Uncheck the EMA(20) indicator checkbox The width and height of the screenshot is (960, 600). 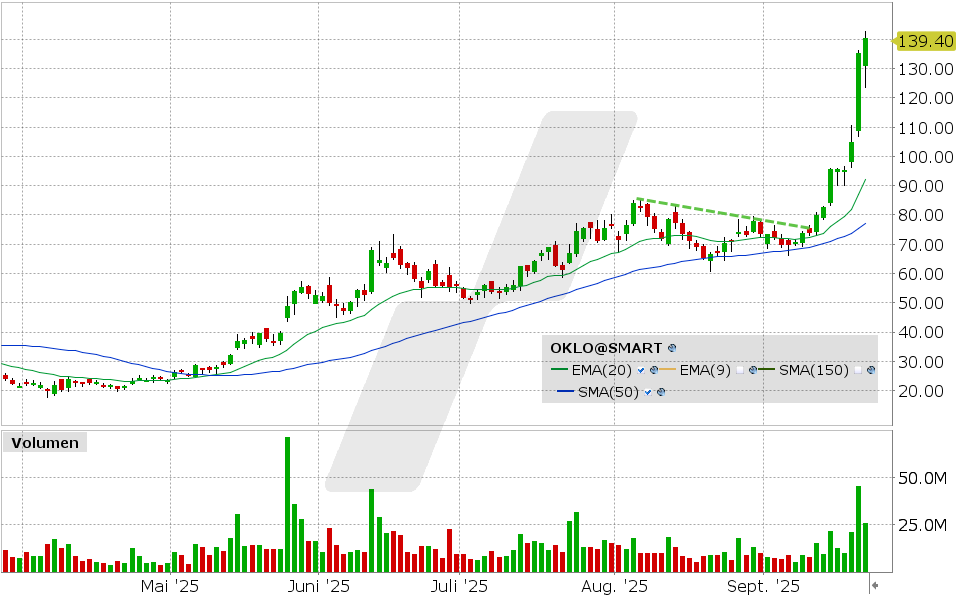(x=641, y=370)
